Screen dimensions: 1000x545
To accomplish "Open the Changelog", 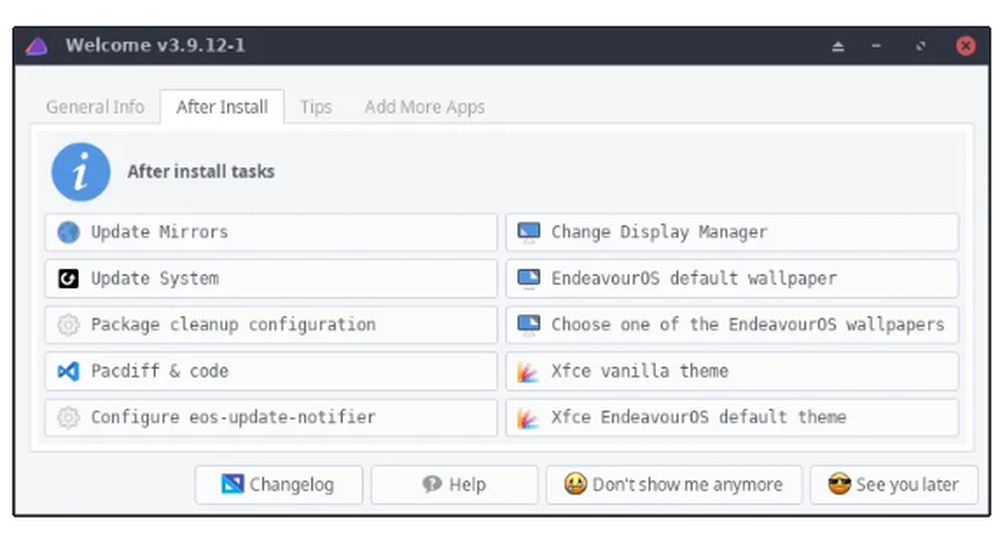I will pyautogui.click(x=279, y=484).
